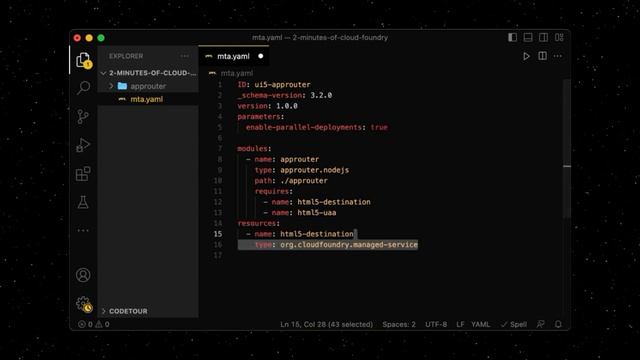The width and height of the screenshot is (640, 360).
Task: Click the 'requires' key on line 11
Action: click(x=271, y=191)
